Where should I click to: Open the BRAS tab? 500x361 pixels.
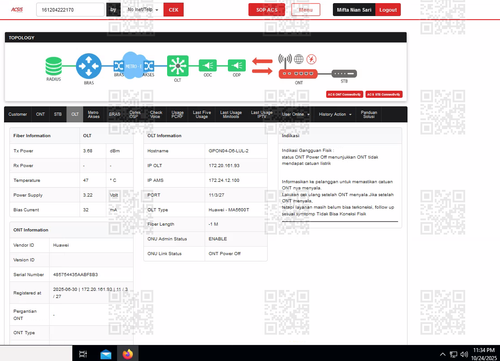pos(114,114)
